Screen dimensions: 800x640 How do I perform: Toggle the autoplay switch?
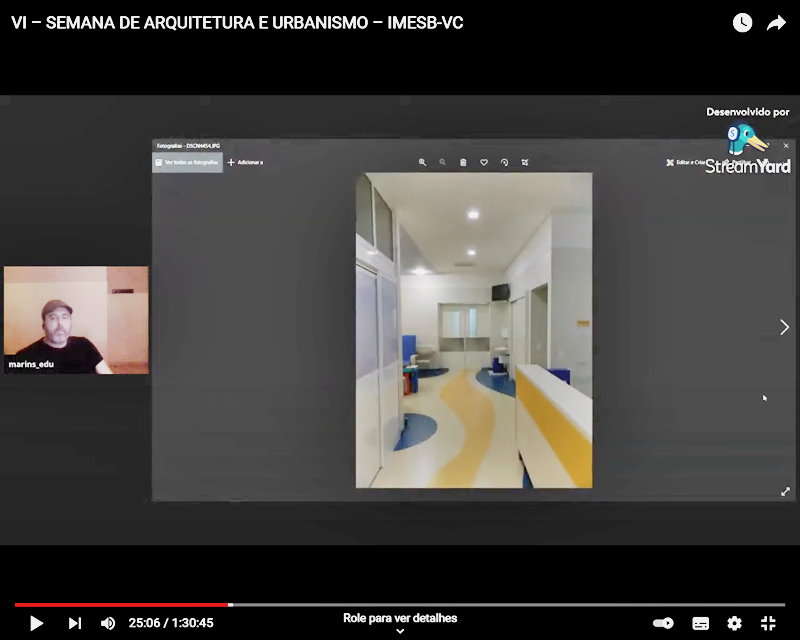(663, 623)
